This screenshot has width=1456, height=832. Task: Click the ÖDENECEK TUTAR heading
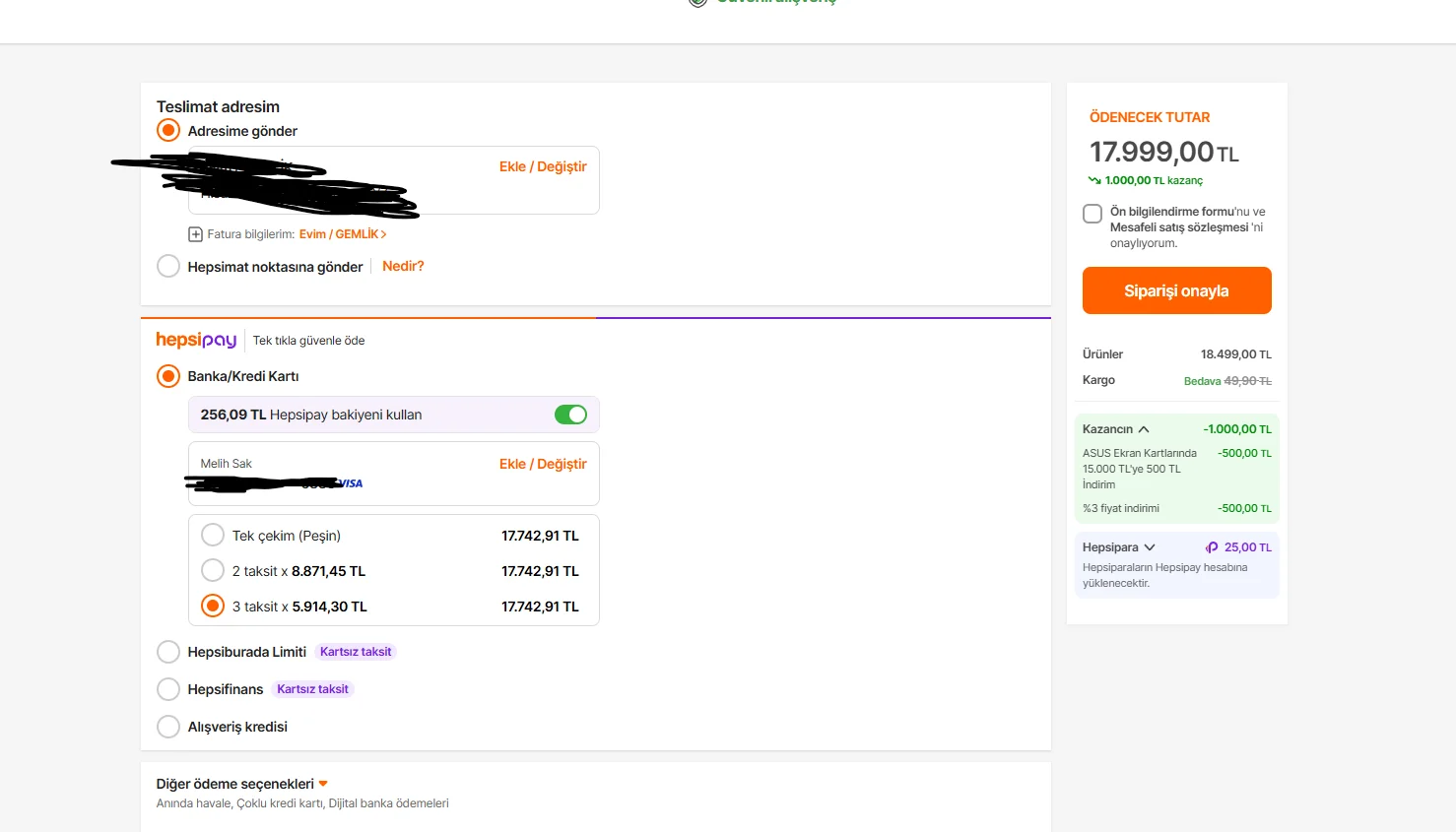point(1150,117)
